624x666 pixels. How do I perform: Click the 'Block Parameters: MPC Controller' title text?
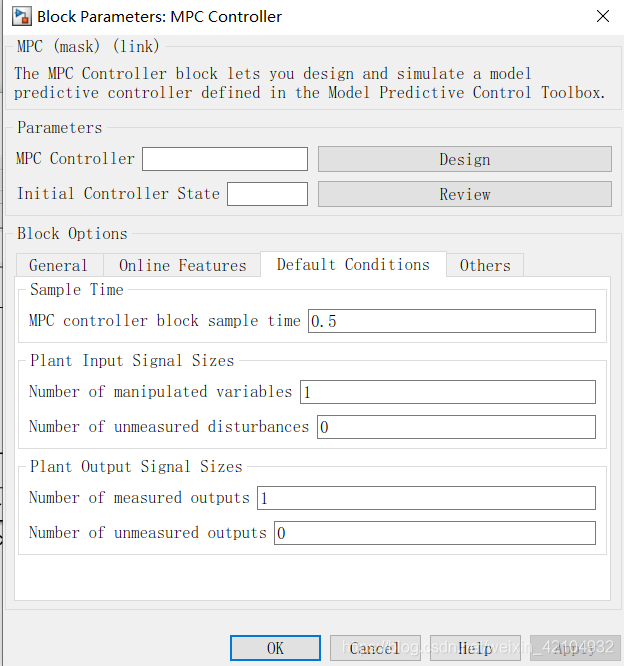pos(159,17)
